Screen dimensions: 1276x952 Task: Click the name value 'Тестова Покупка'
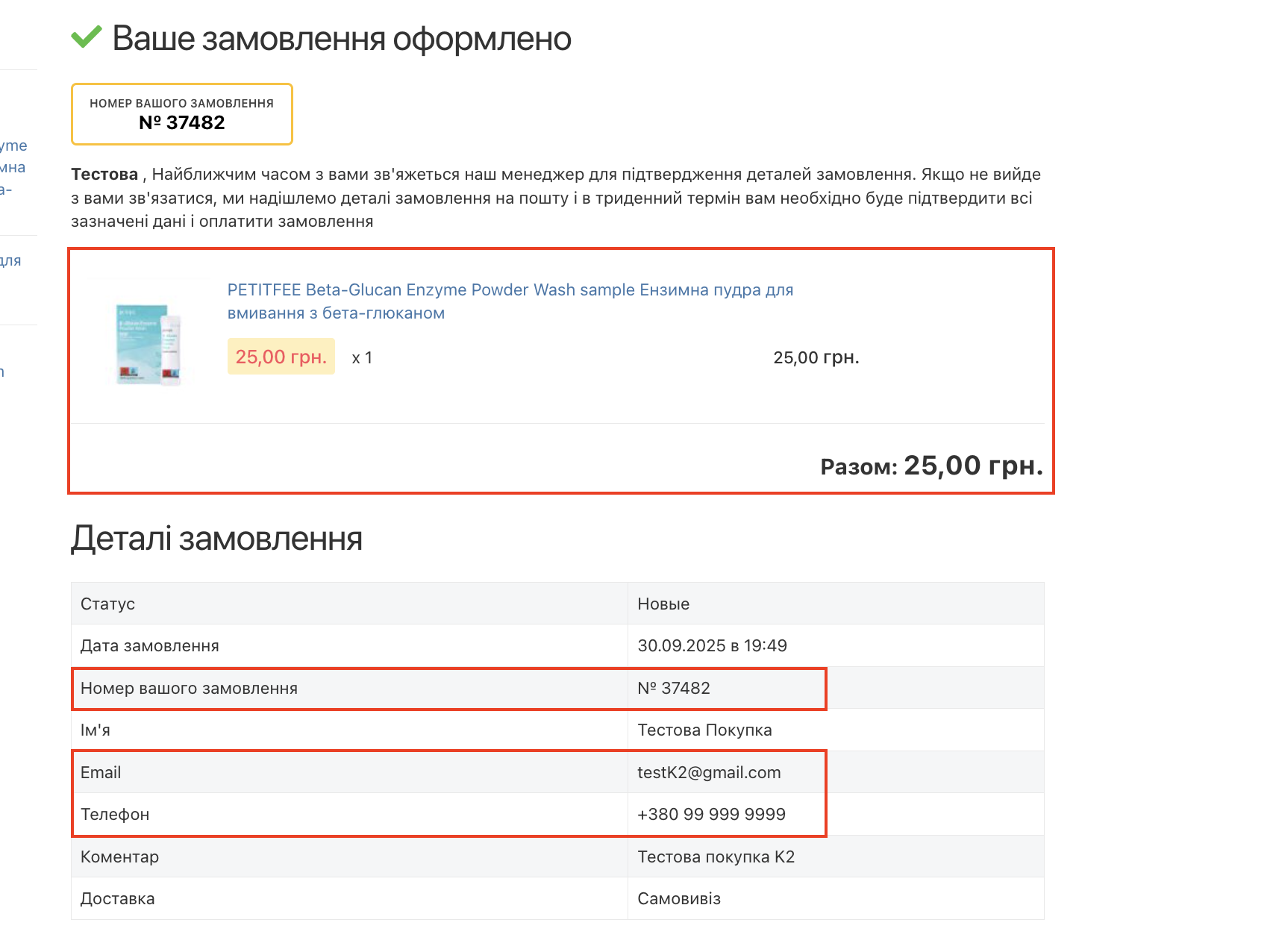click(704, 730)
